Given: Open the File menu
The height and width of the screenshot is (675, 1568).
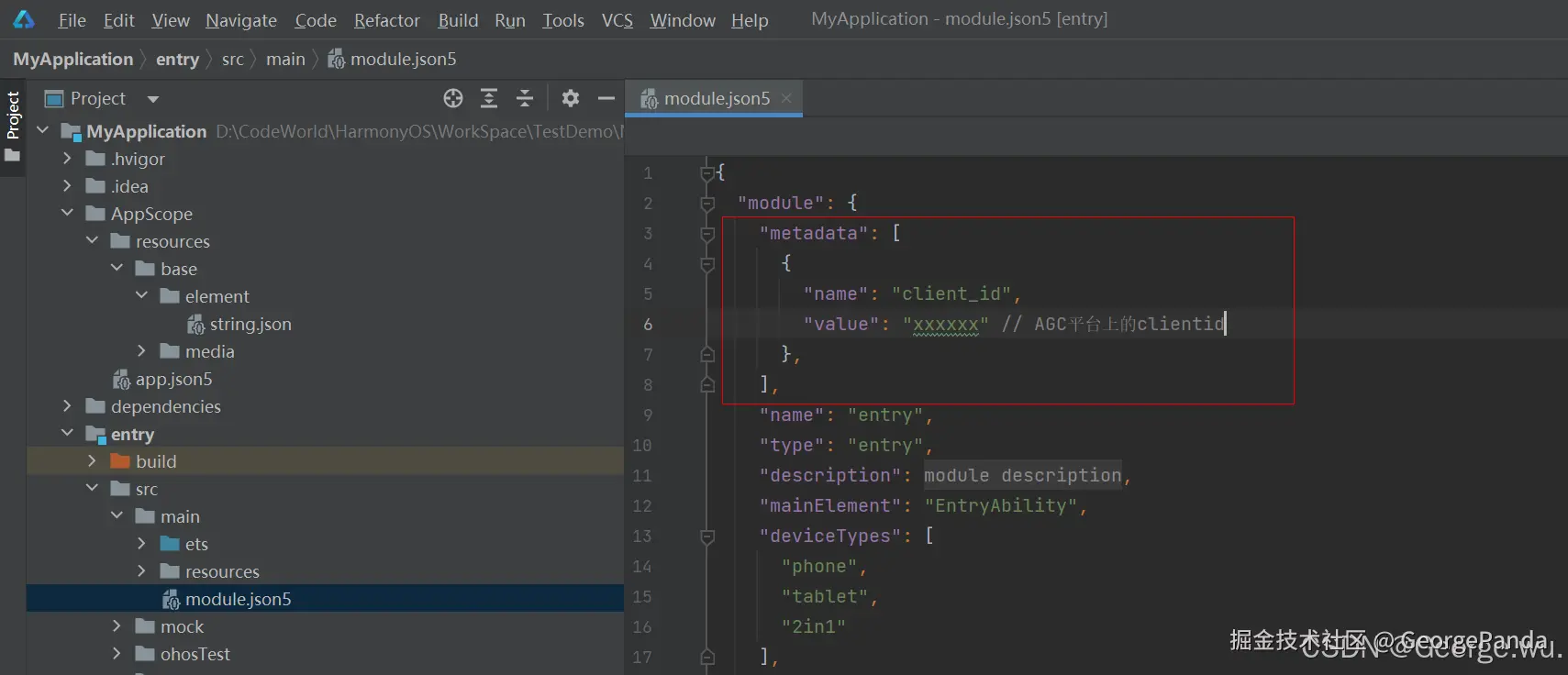Looking at the screenshot, I should click(x=72, y=20).
